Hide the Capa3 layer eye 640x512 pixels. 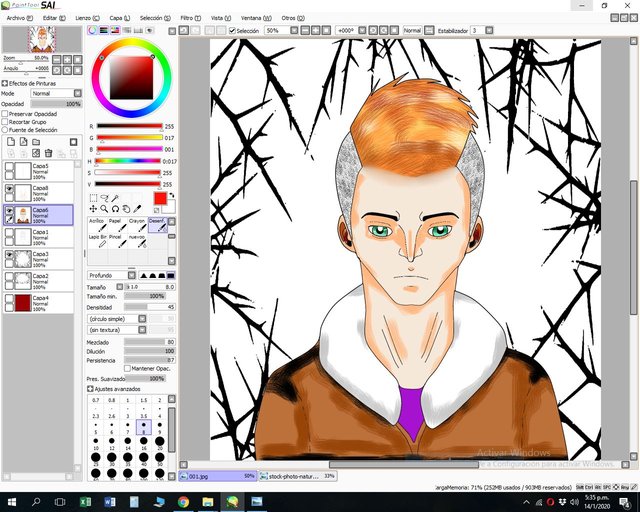pyautogui.click(x=9, y=255)
